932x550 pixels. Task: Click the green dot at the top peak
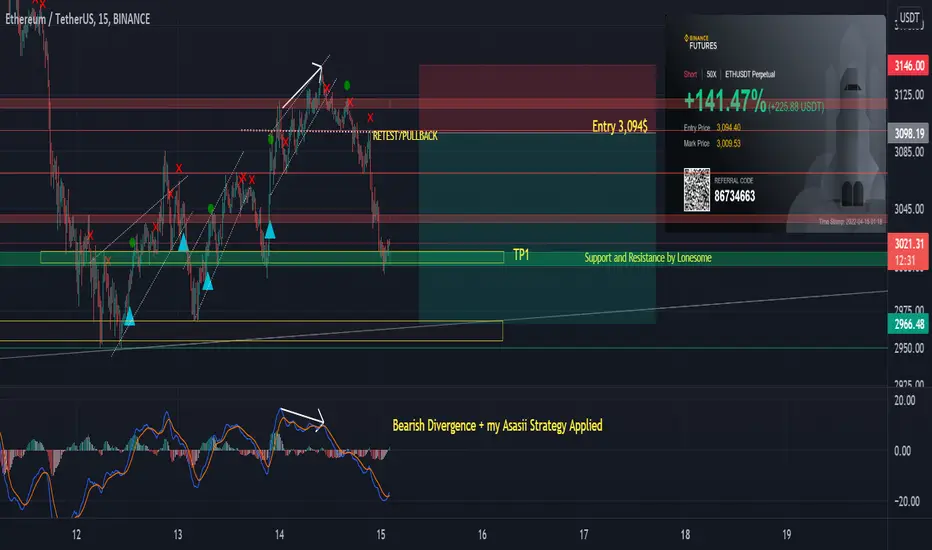tap(347, 86)
